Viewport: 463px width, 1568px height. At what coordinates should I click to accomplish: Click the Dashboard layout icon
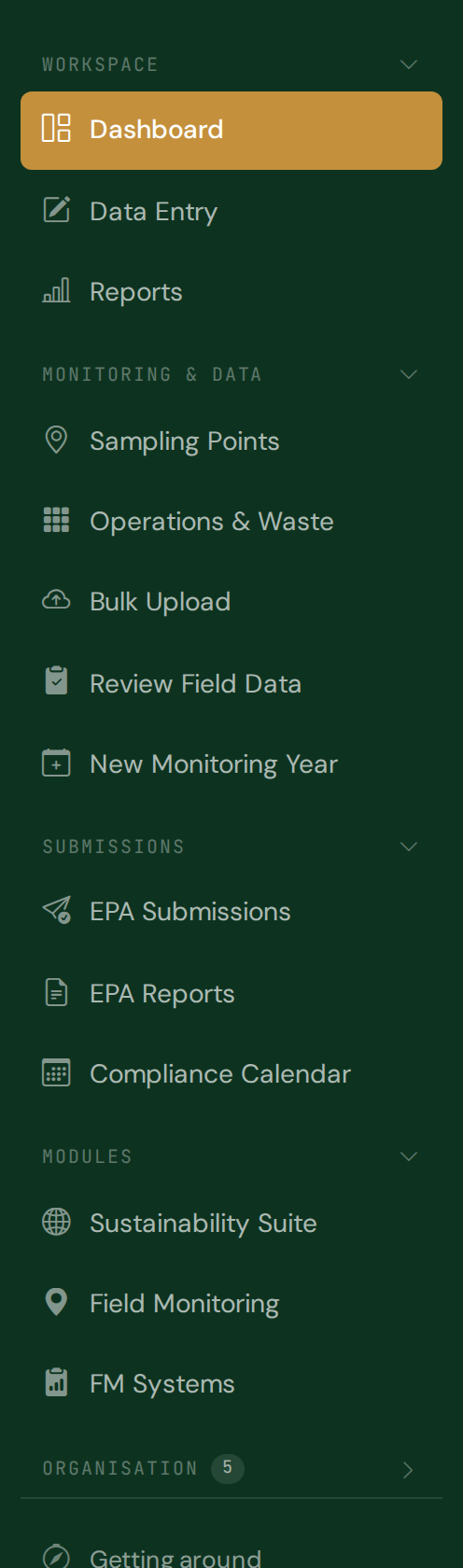pos(56,129)
